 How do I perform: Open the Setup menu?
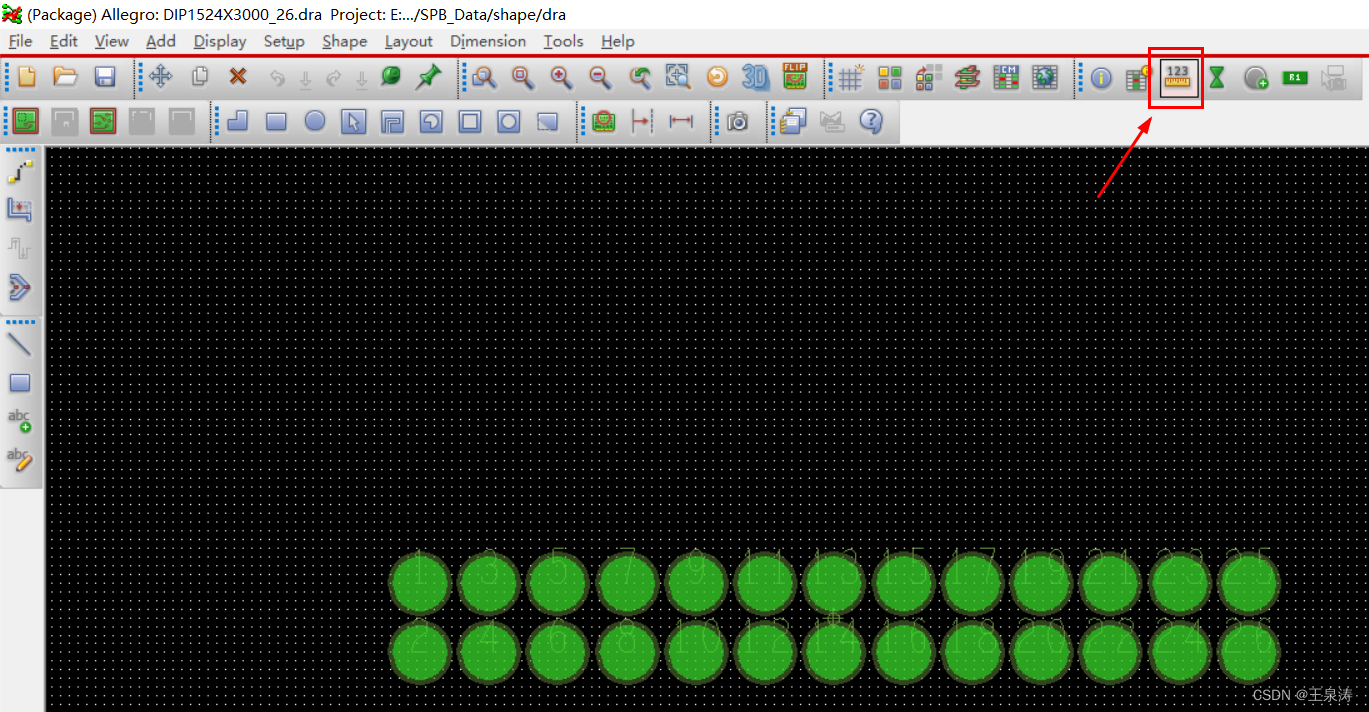(284, 41)
